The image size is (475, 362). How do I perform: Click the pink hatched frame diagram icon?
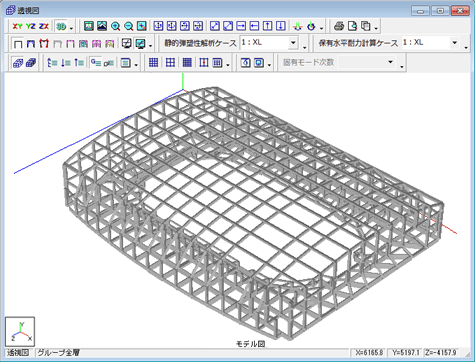coord(97,44)
